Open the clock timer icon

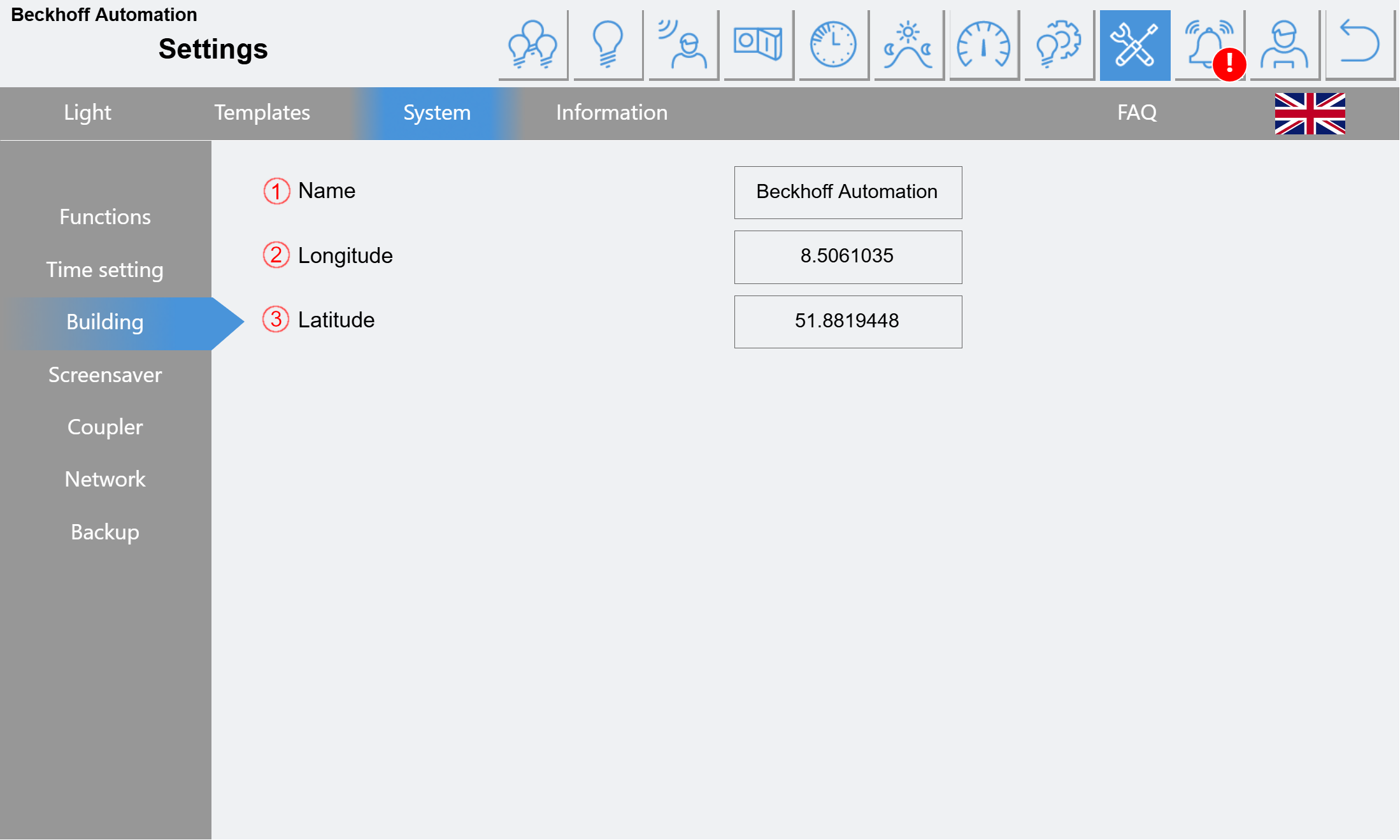tap(834, 45)
